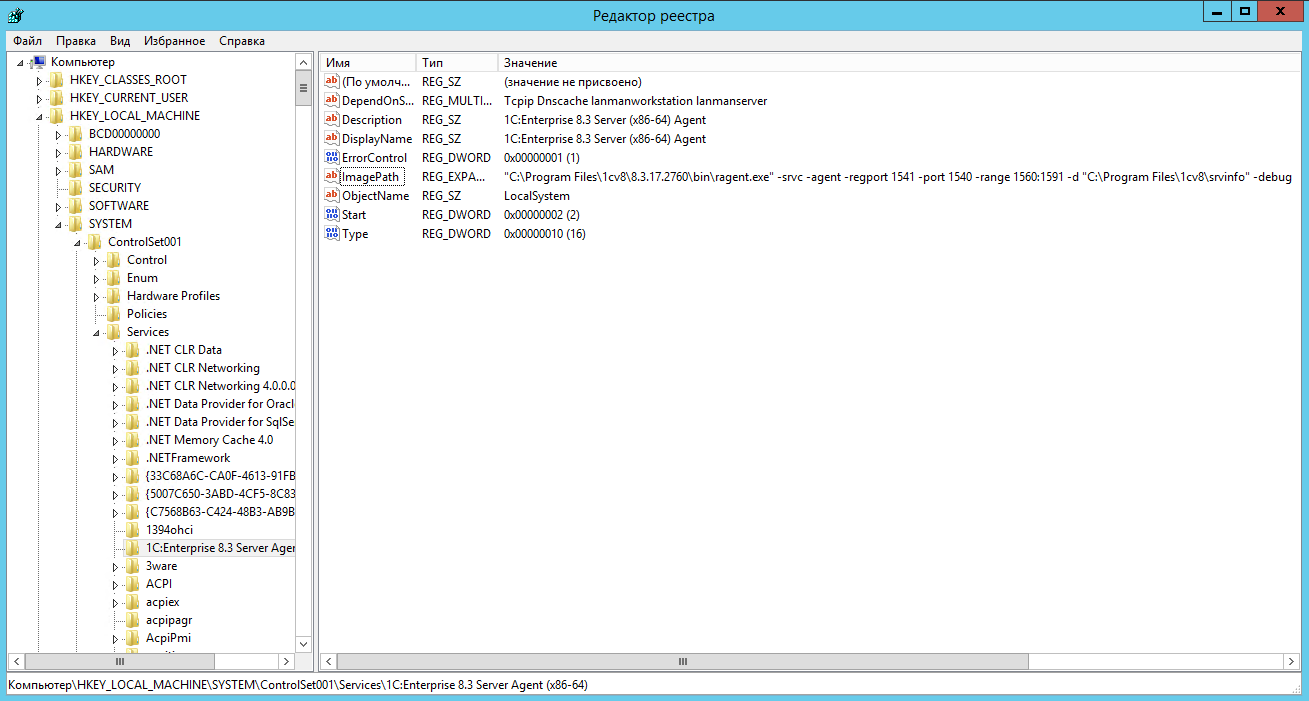The width and height of the screenshot is (1309, 701).
Task: Select the Hardware Profiles key
Action: point(173,296)
